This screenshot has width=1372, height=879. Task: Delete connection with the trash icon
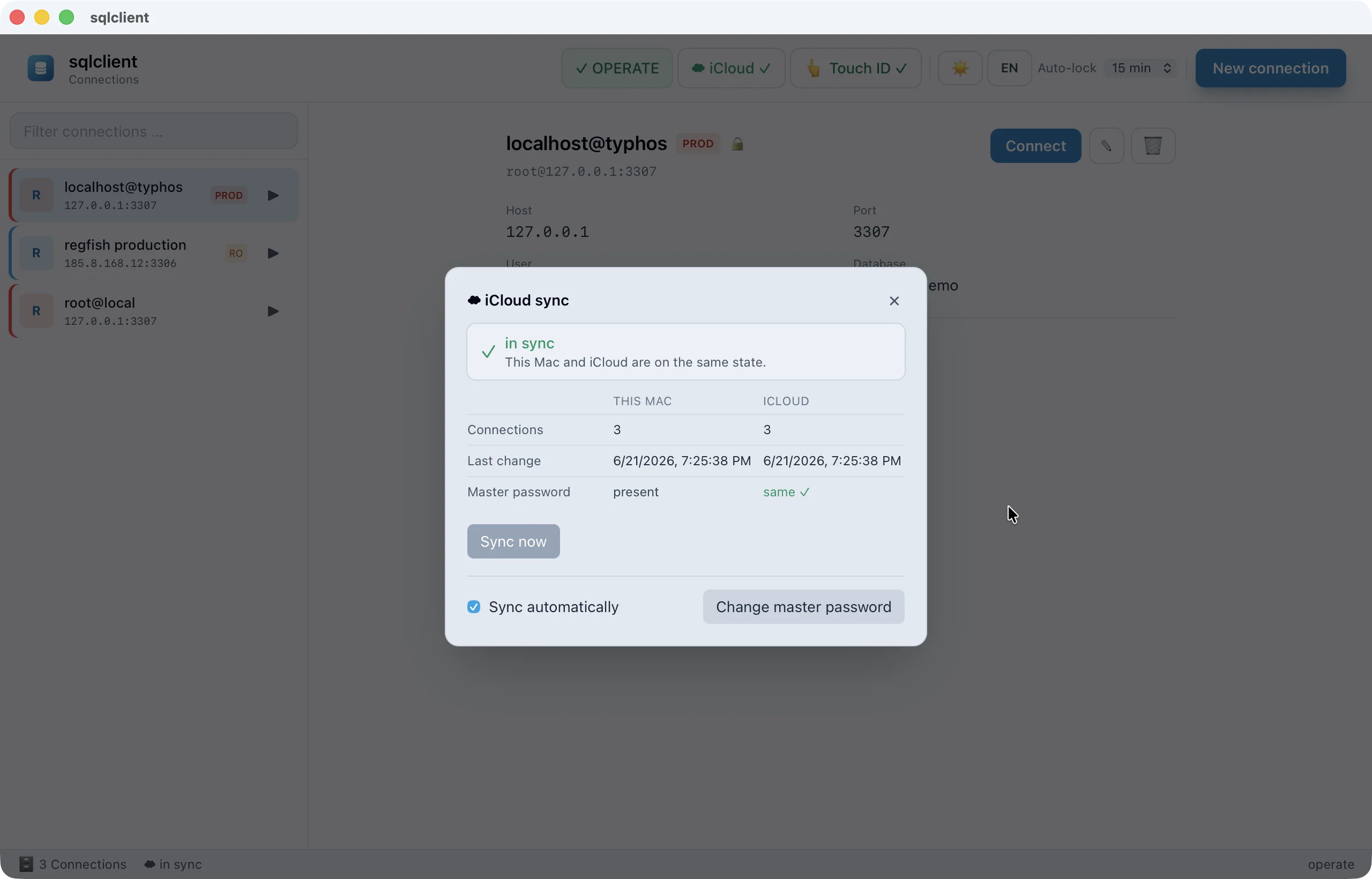coord(1153,146)
